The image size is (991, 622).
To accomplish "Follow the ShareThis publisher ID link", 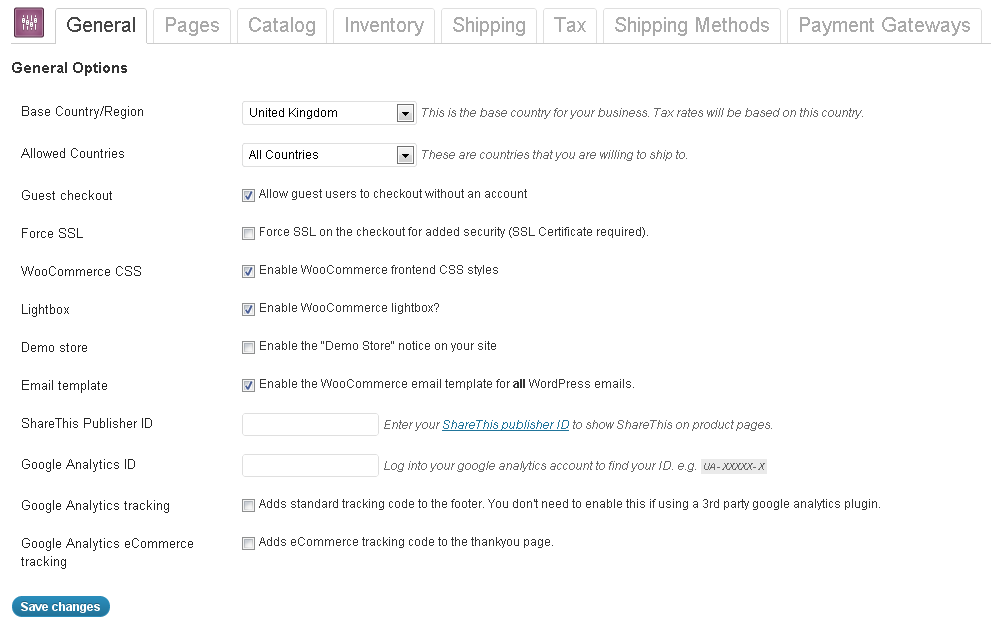I will click(x=506, y=425).
